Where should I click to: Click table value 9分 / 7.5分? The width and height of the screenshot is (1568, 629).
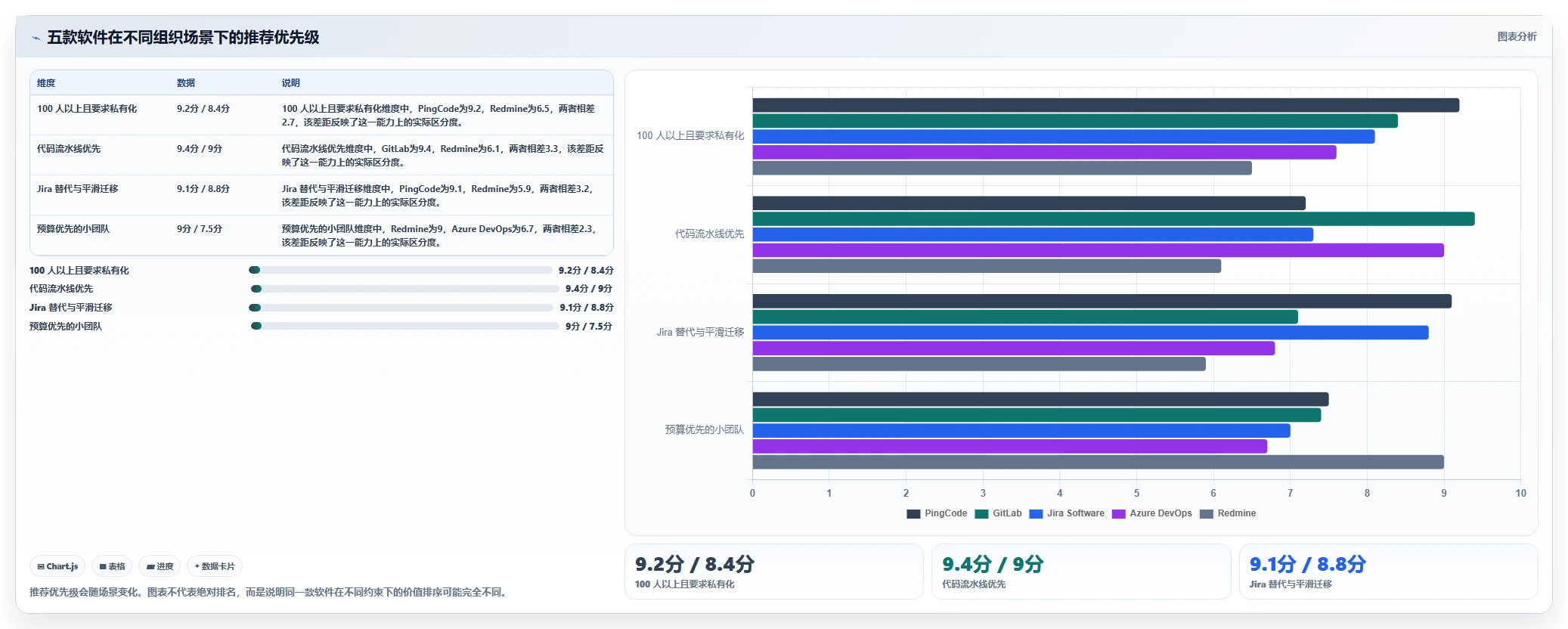click(200, 229)
